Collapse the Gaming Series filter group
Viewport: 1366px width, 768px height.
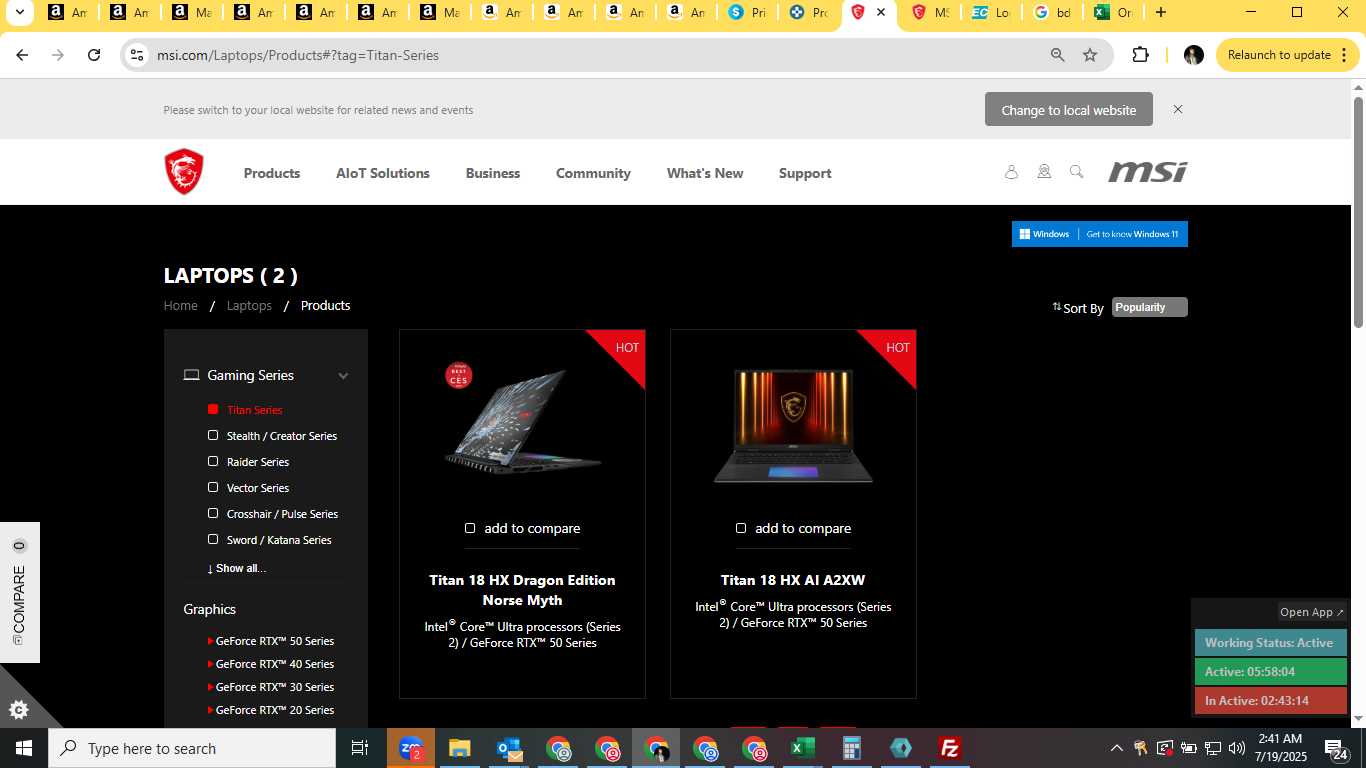pos(343,376)
